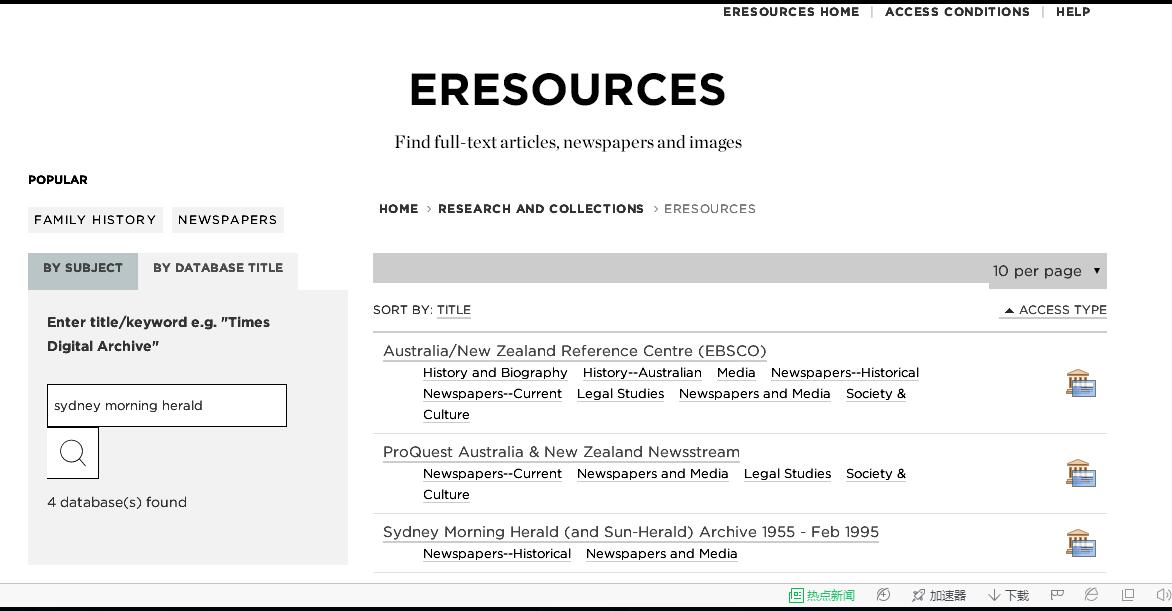Screen dimensions: 1172x611
Task: Open the 10 per page dropdown
Action: click(x=1046, y=271)
